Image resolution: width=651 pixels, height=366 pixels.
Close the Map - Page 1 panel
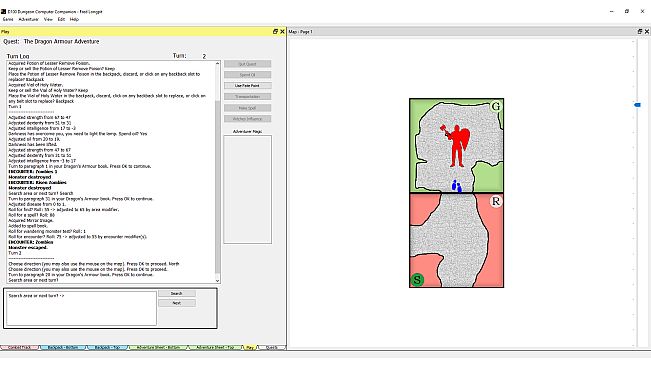pos(646,32)
